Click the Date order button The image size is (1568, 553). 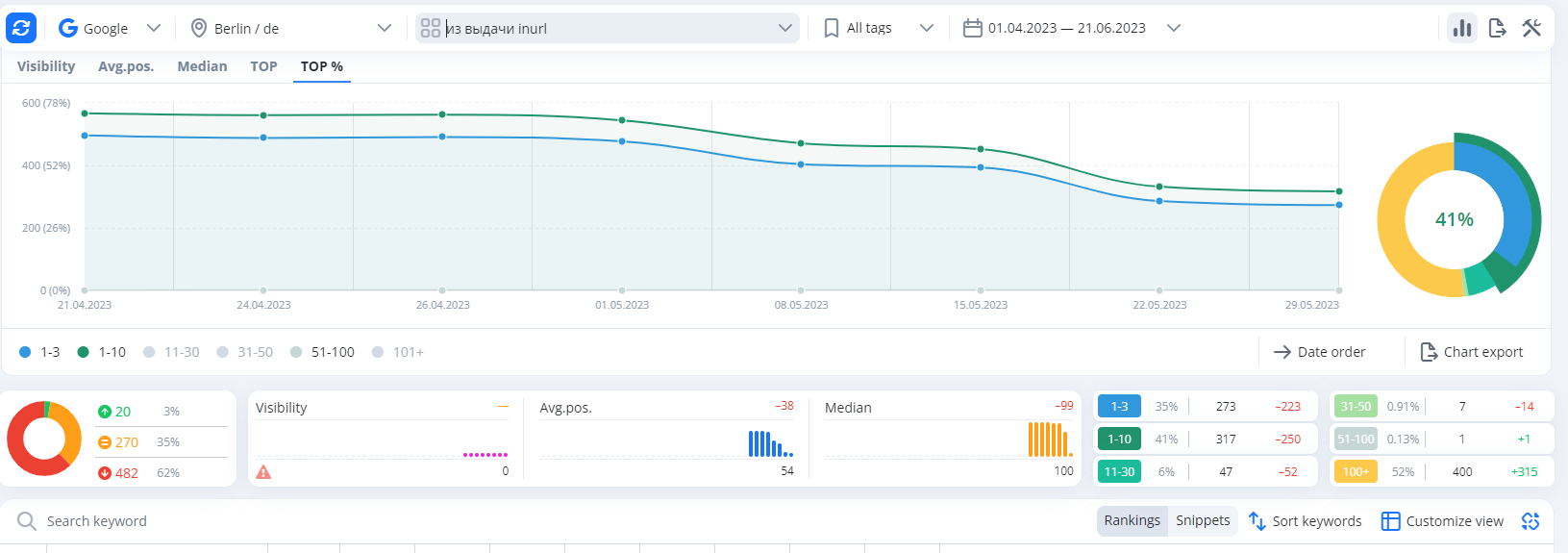(1319, 352)
